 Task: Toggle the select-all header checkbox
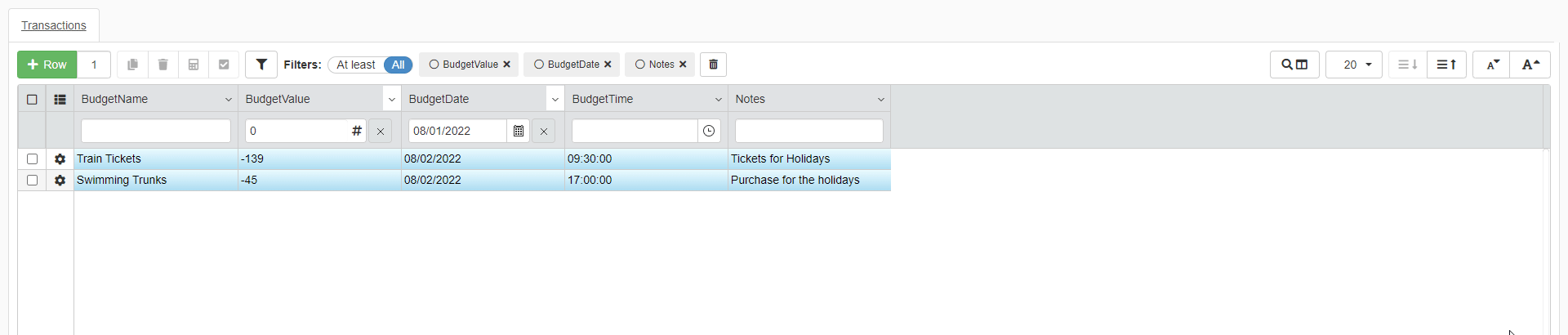[33, 100]
